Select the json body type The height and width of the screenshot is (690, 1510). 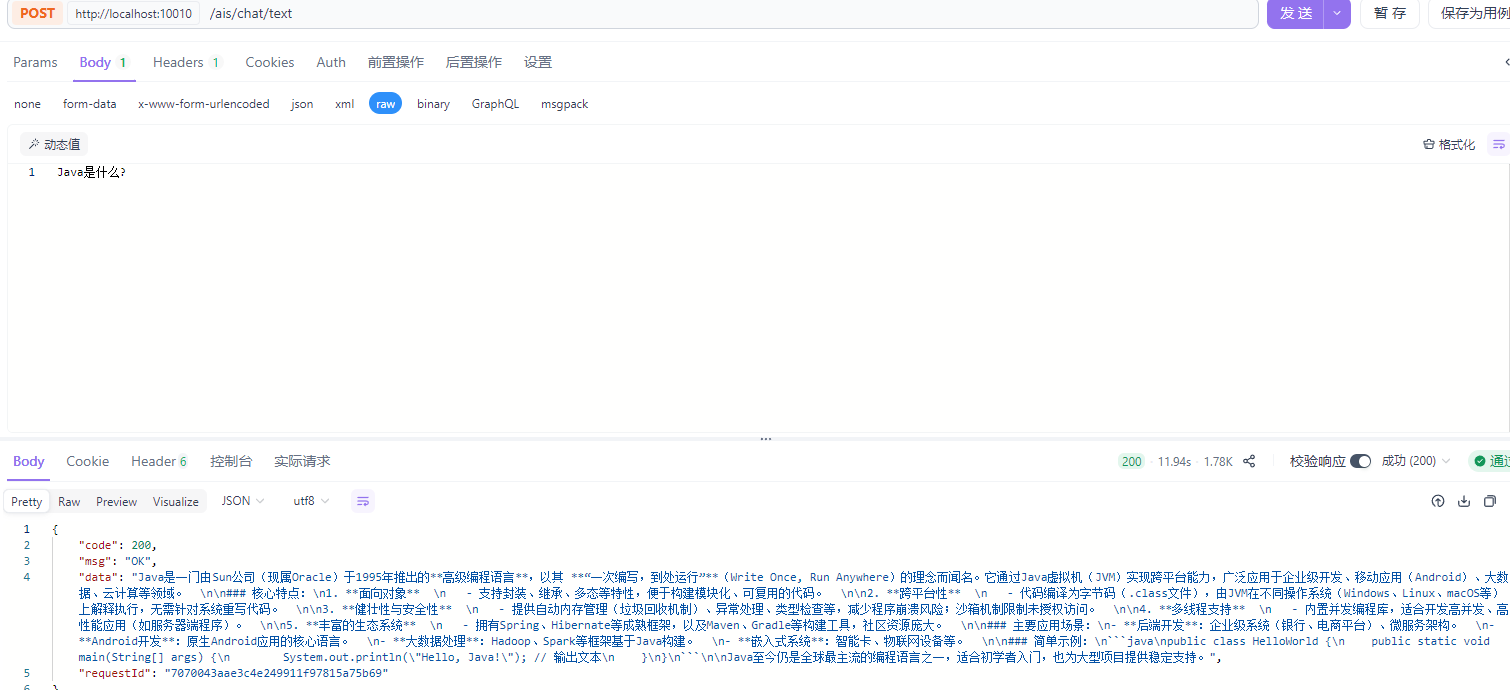pyautogui.click(x=302, y=104)
